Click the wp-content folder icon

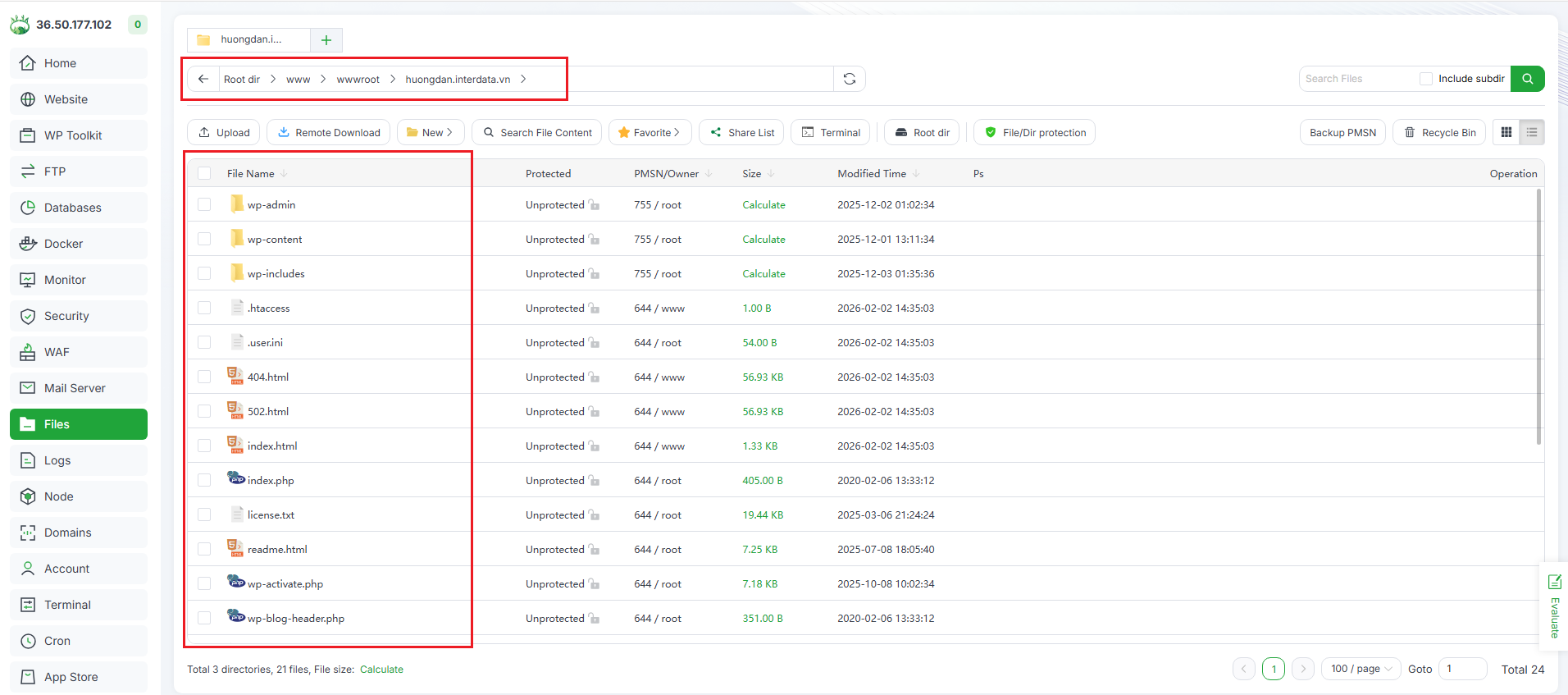(236, 239)
